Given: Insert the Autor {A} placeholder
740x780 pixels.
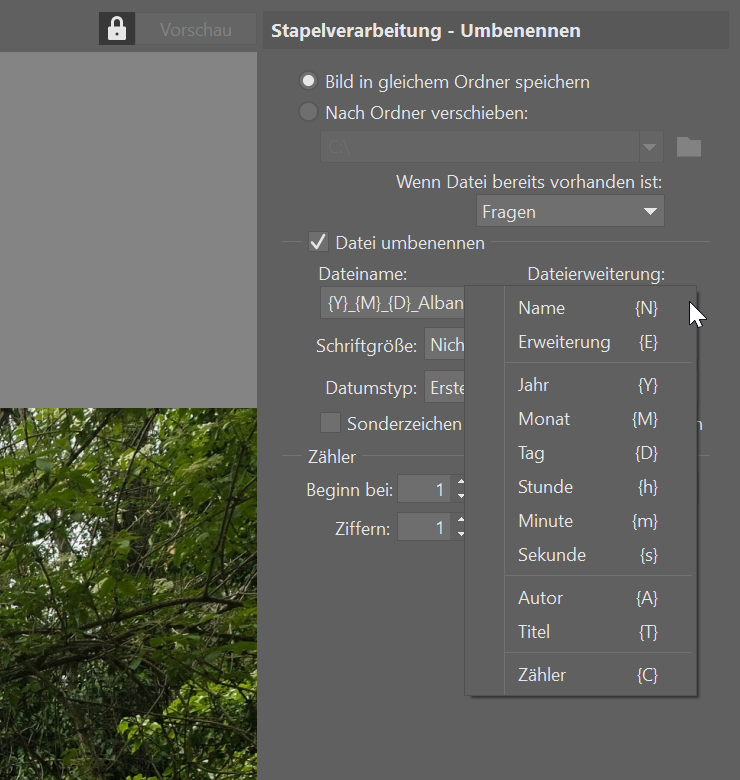Looking at the screenshot, I should tap(587, 598).
